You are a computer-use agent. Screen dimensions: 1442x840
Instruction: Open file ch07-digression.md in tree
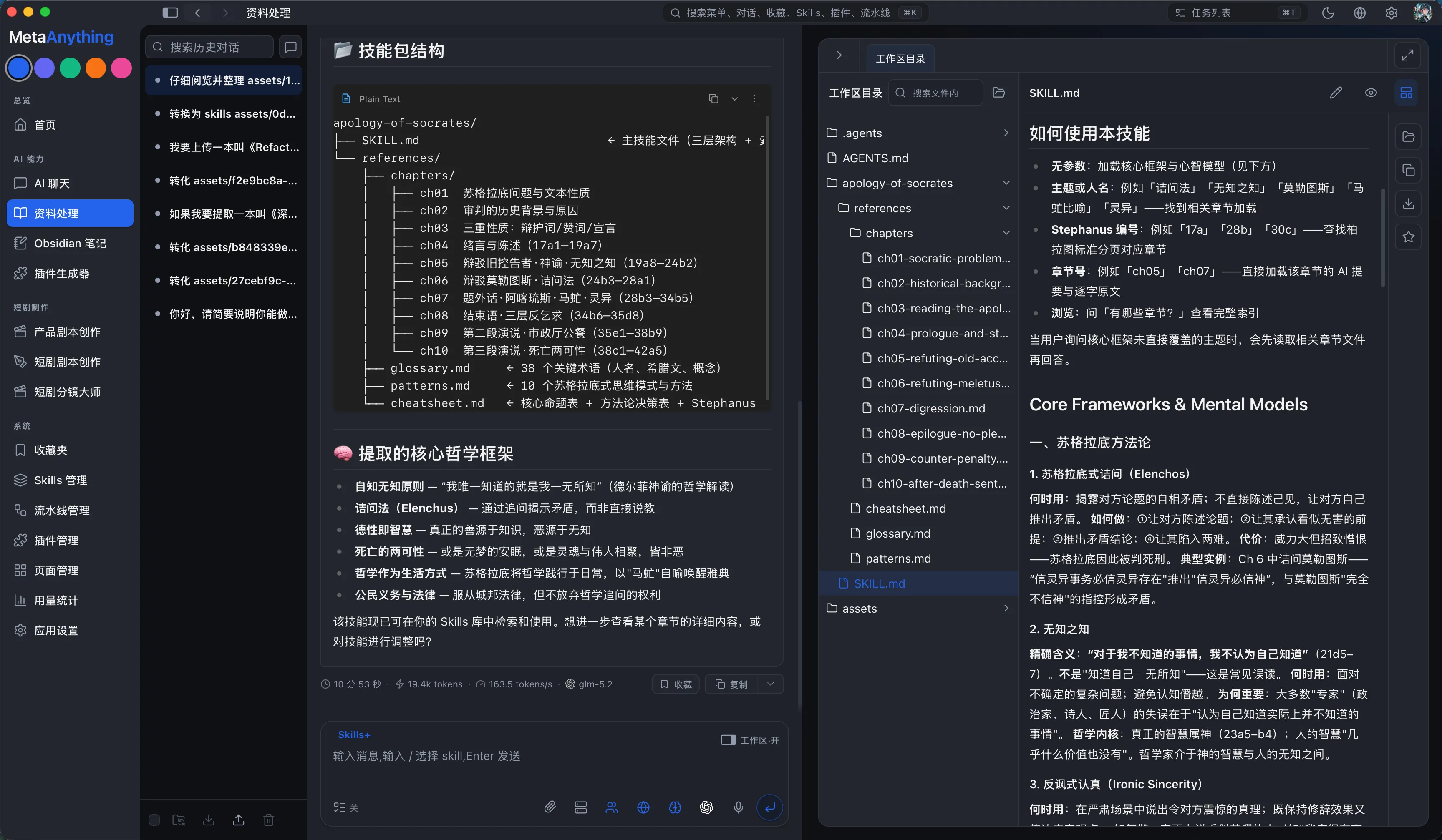918,408
